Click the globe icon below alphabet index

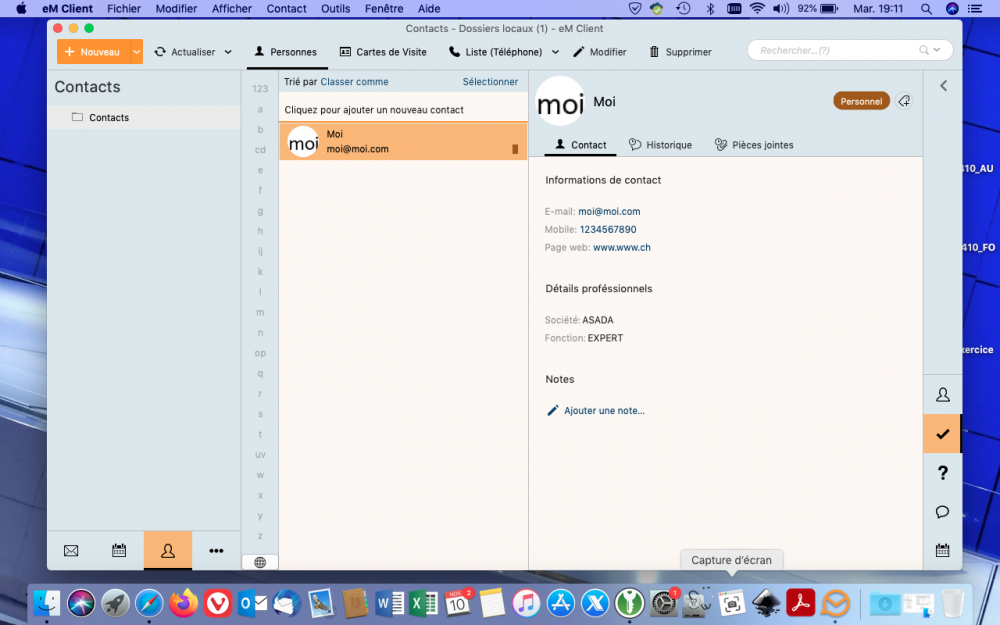[260, 562]
